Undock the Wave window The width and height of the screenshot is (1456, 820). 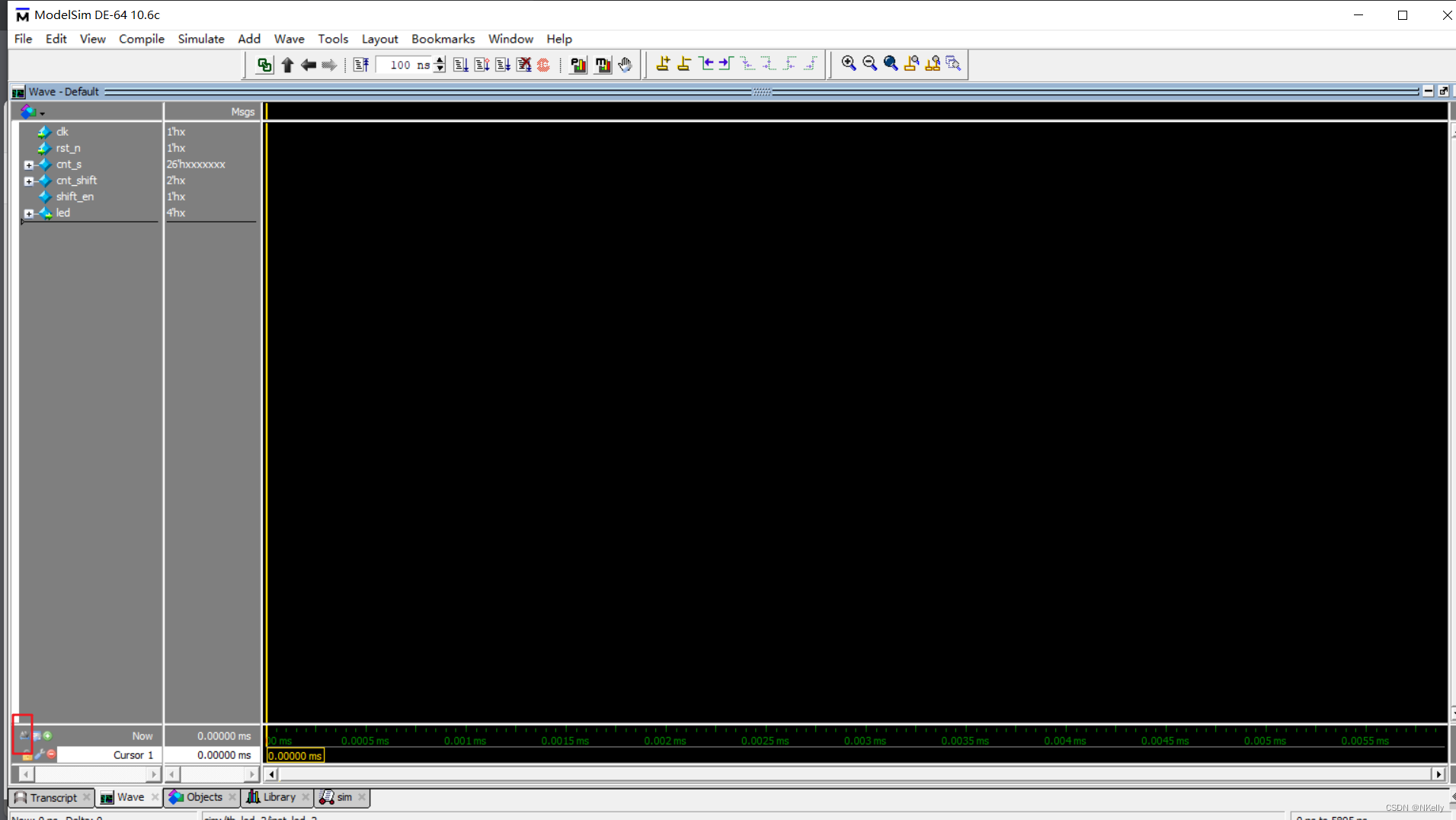pyautogui.click(x=1443, y=91)
